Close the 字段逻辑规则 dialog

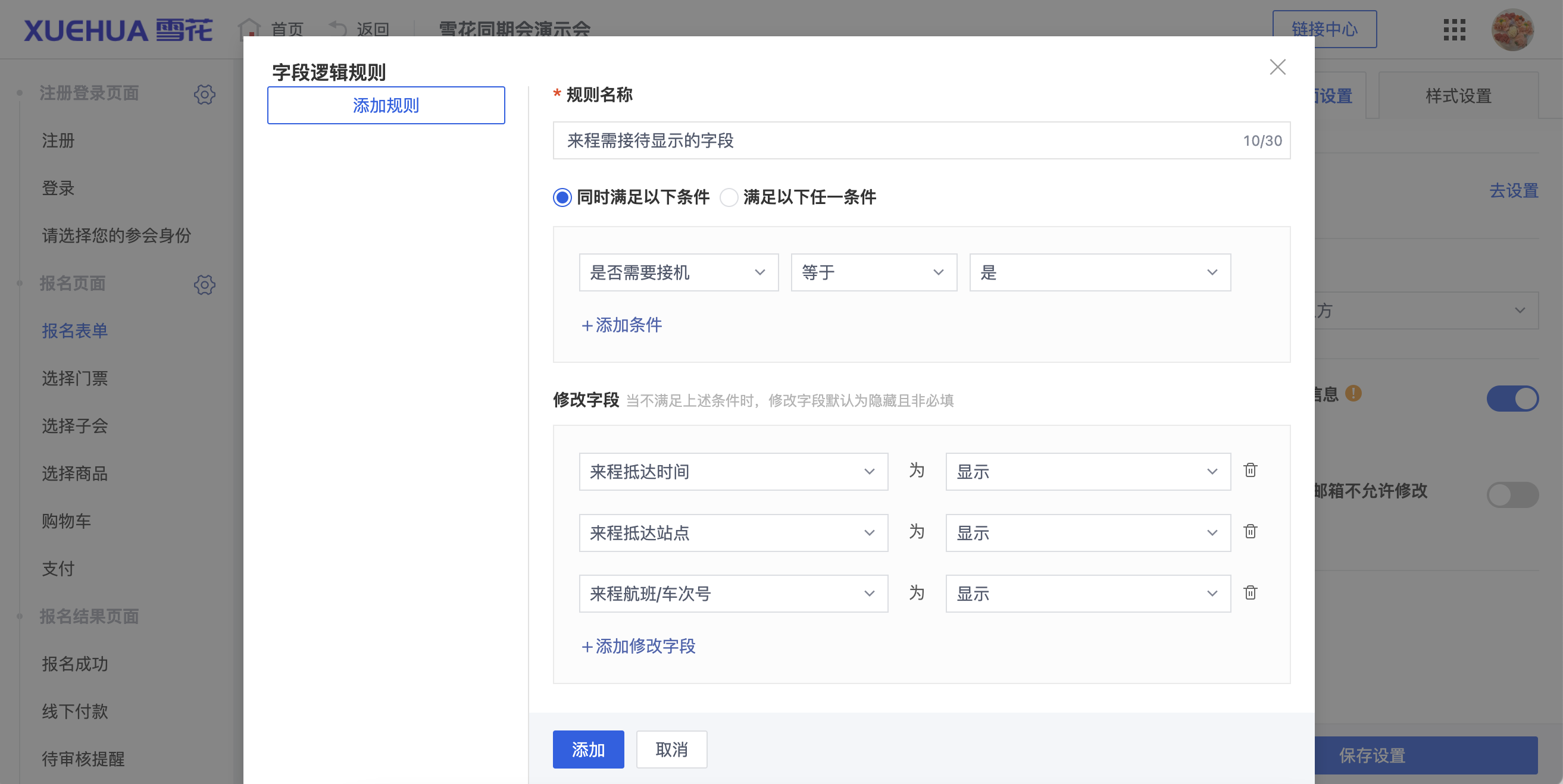pyautogui.click(x=1277, y=67)
